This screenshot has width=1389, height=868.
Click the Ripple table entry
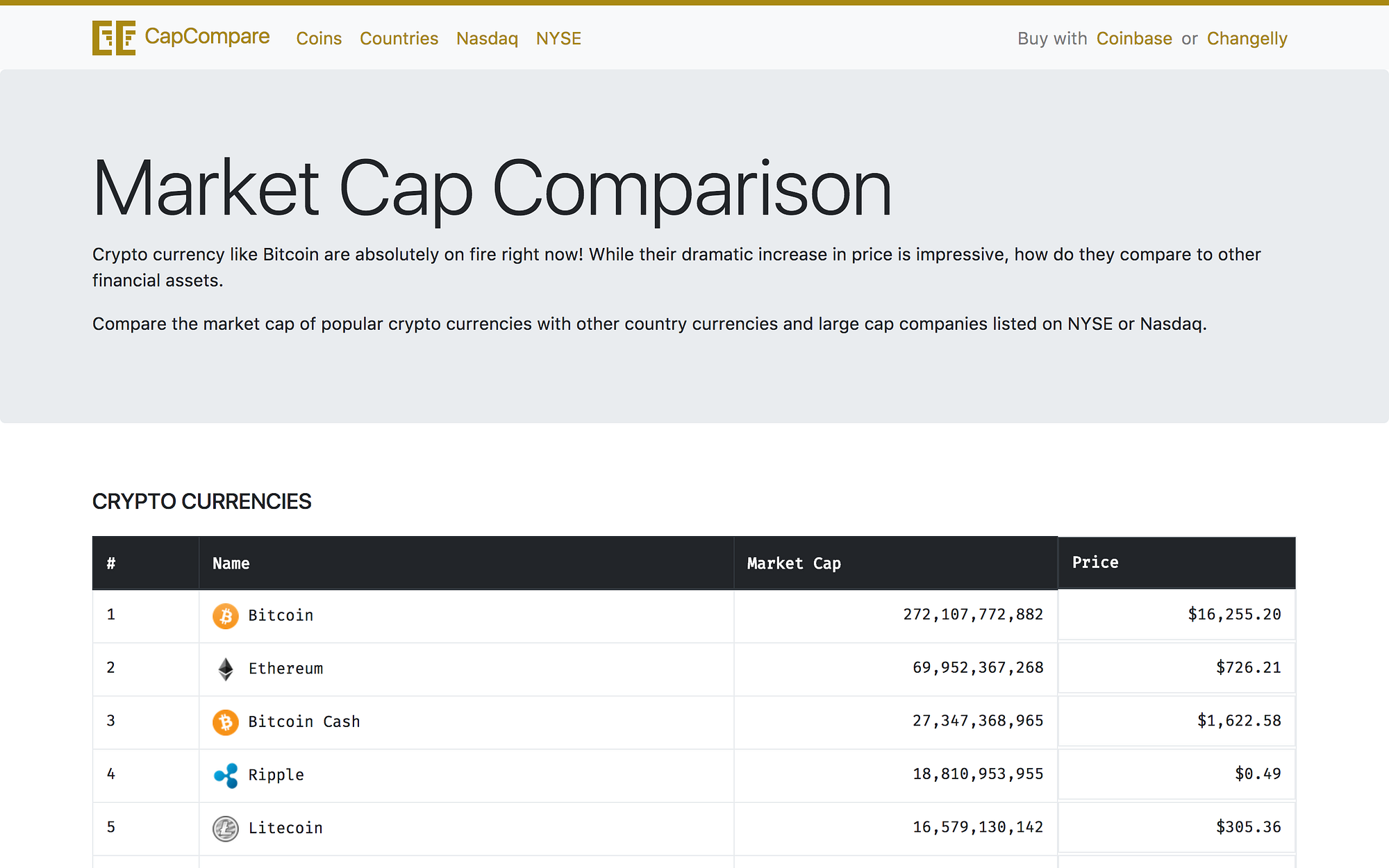point(276,774)
